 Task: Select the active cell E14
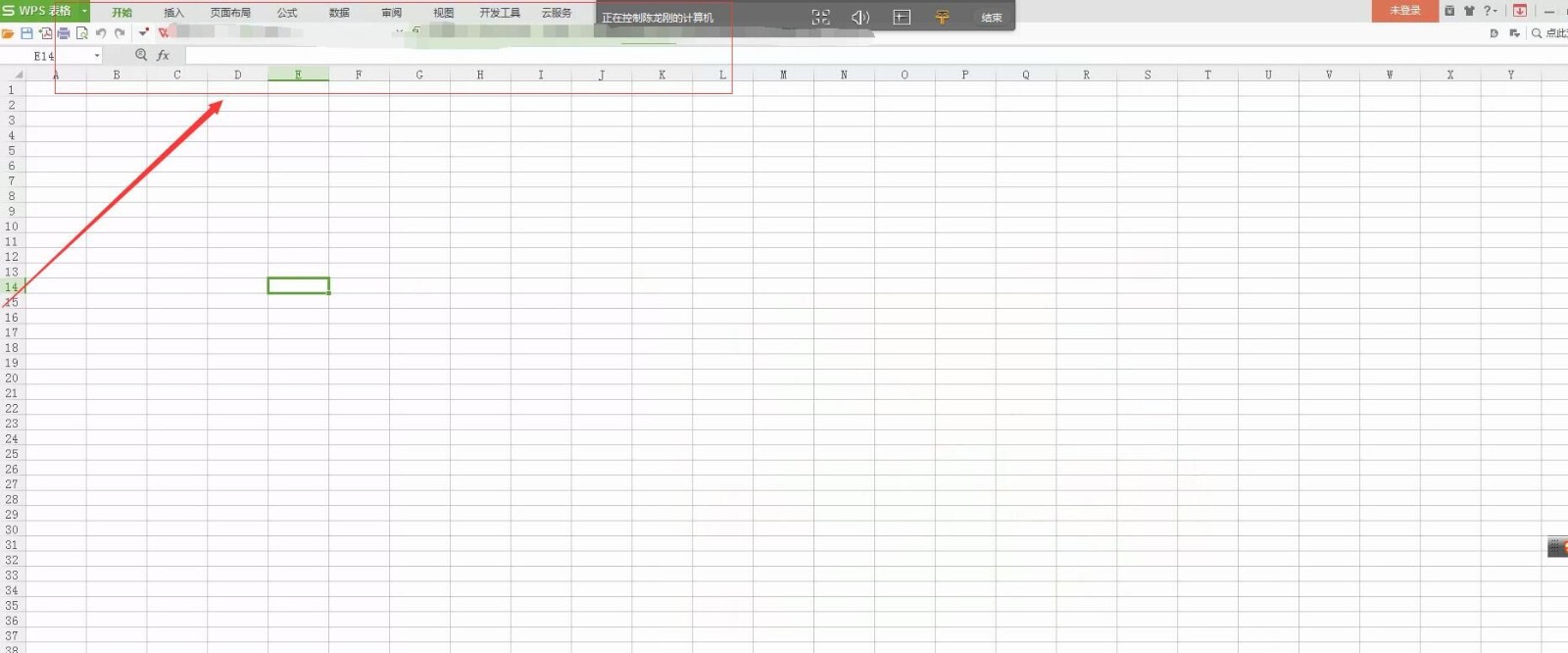pyautogui.click(x=298, y=285)
